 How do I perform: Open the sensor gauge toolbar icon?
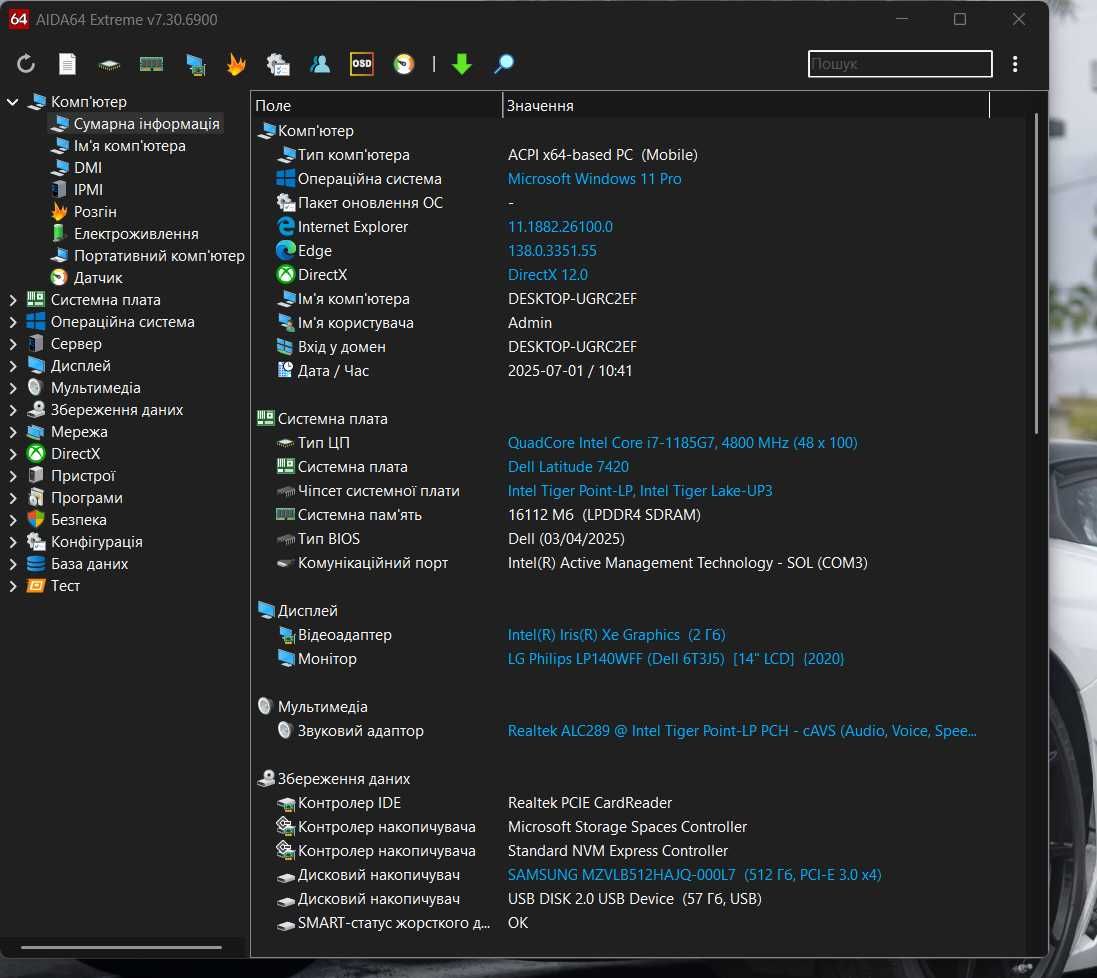[x=404, y=64]
